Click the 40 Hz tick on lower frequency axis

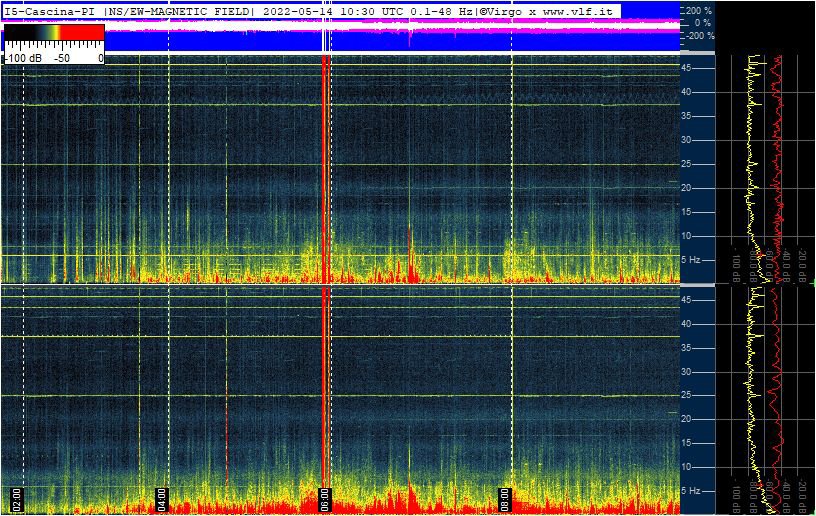coord(687,324)
